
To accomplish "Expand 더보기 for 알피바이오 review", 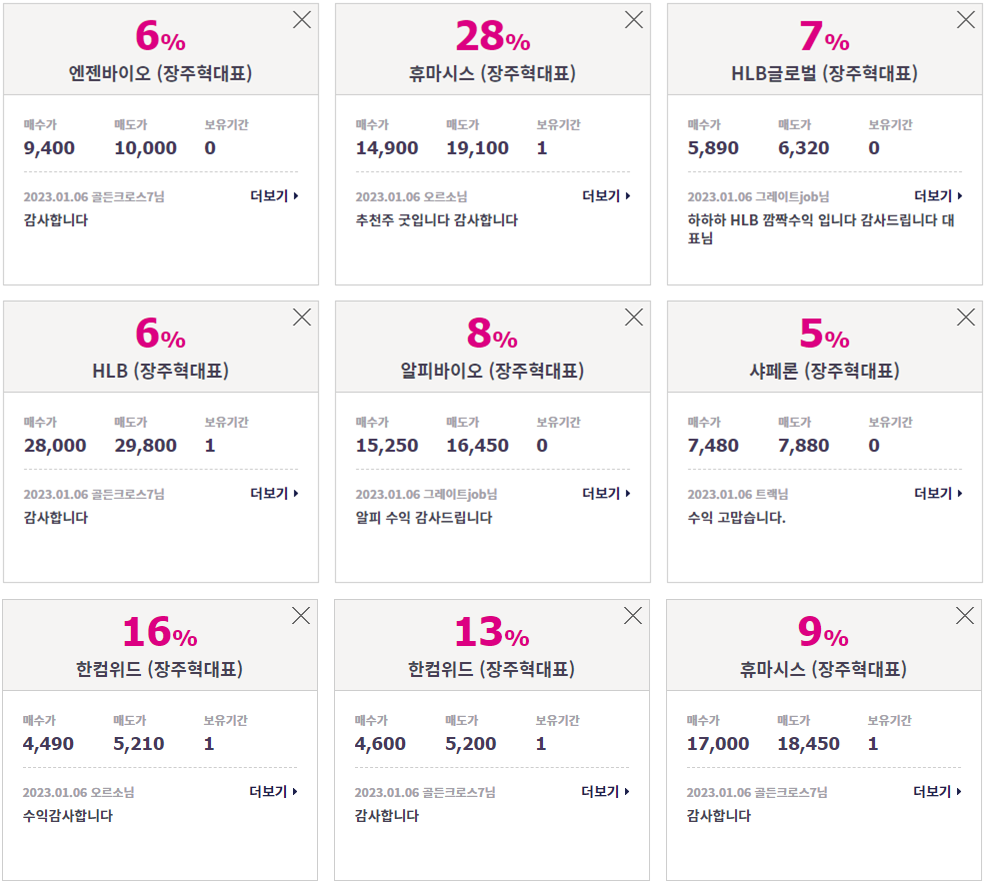I will (606, 493).
